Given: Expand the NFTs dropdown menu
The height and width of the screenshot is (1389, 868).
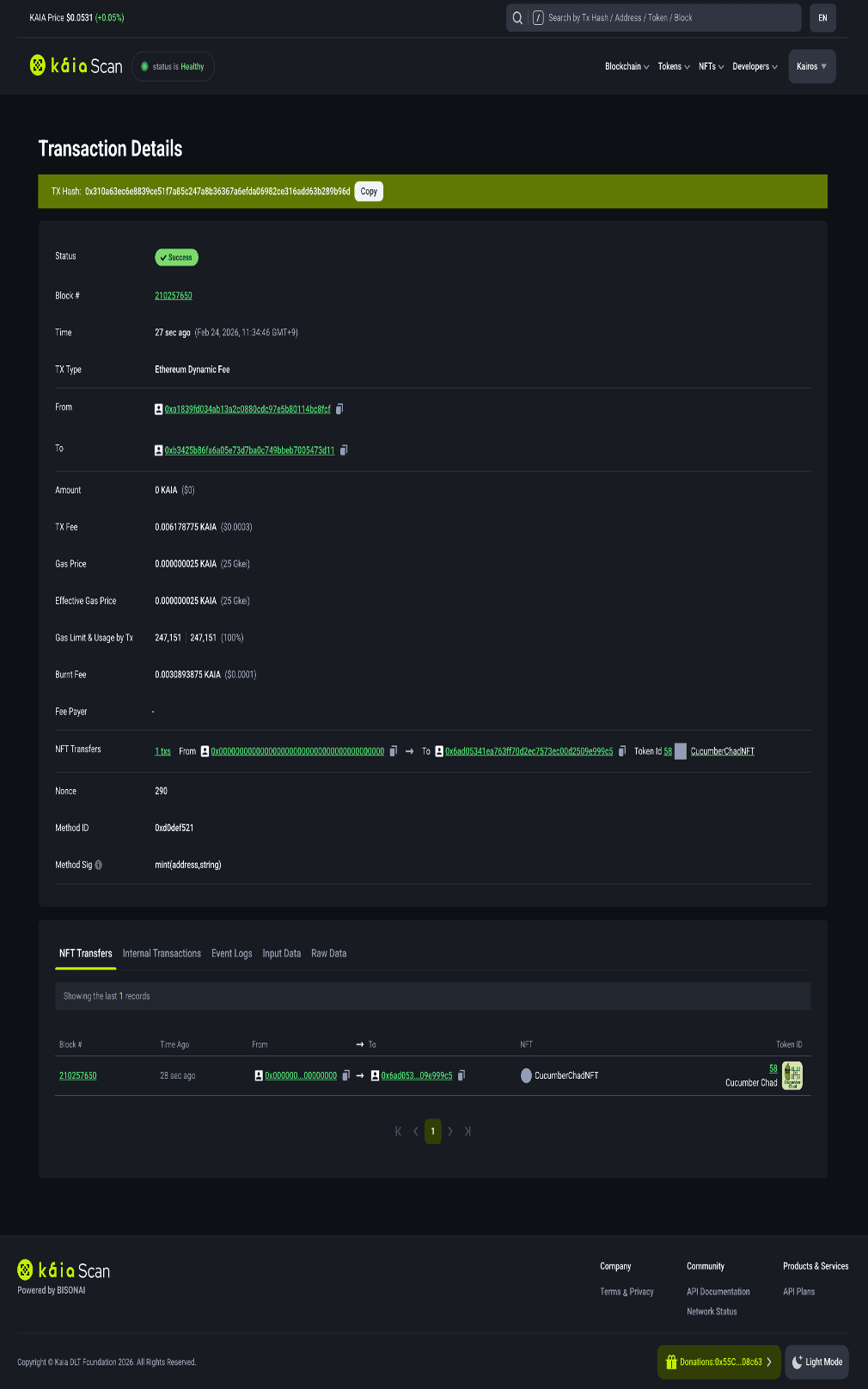Looking at the screenshot, I should (711, 67).
